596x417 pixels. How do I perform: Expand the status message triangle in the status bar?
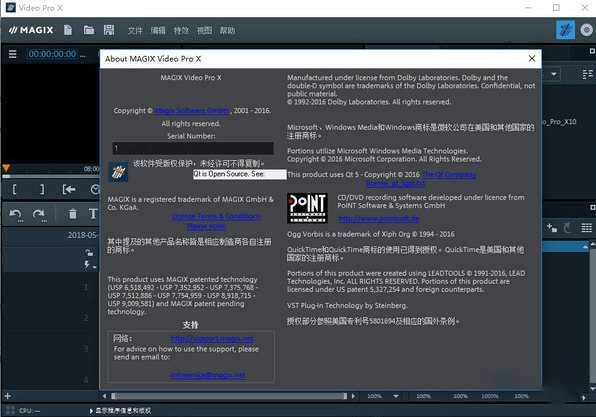point(91,411)
